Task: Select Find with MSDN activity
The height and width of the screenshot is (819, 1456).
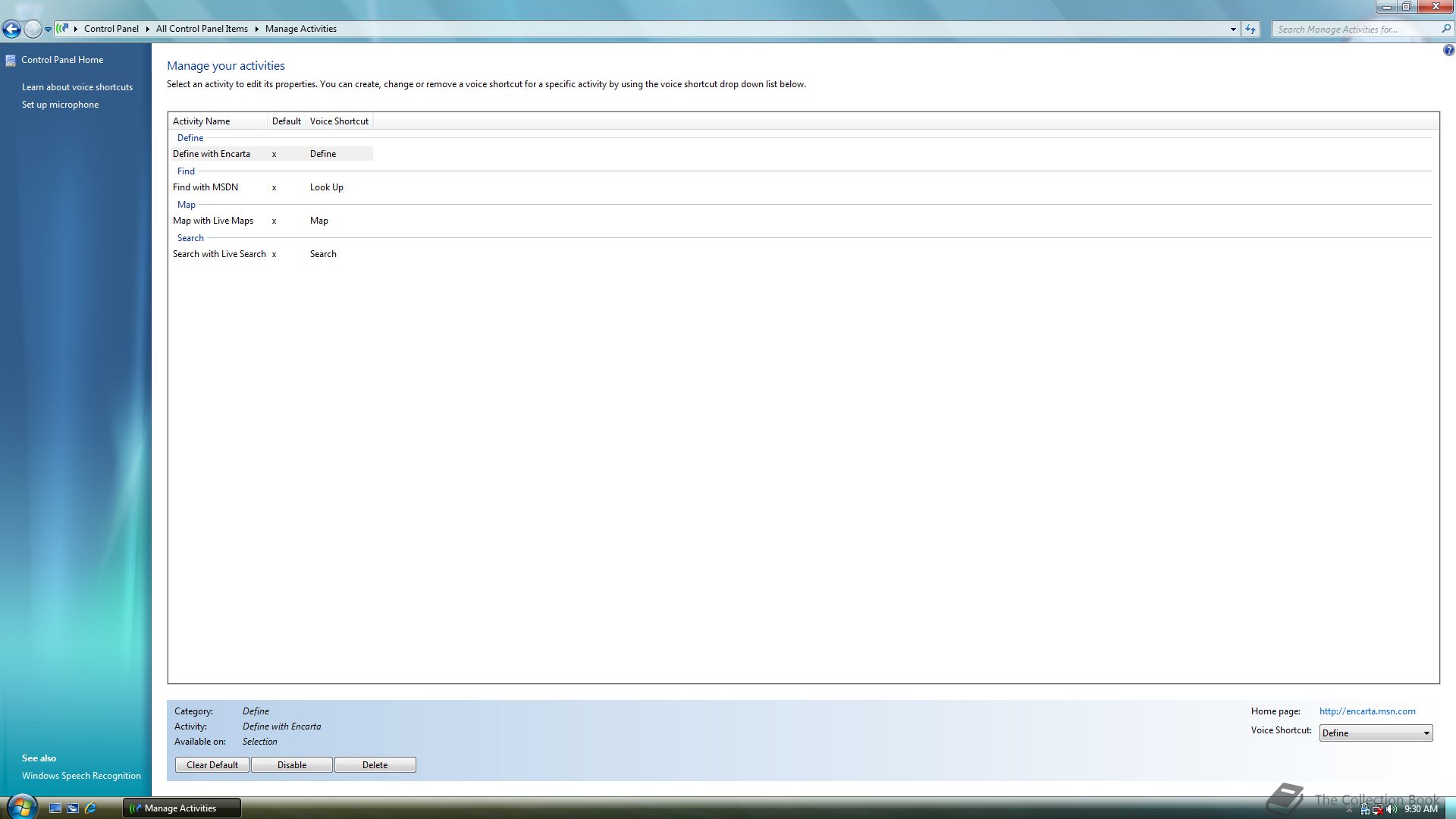Action: tap(206, 187)
